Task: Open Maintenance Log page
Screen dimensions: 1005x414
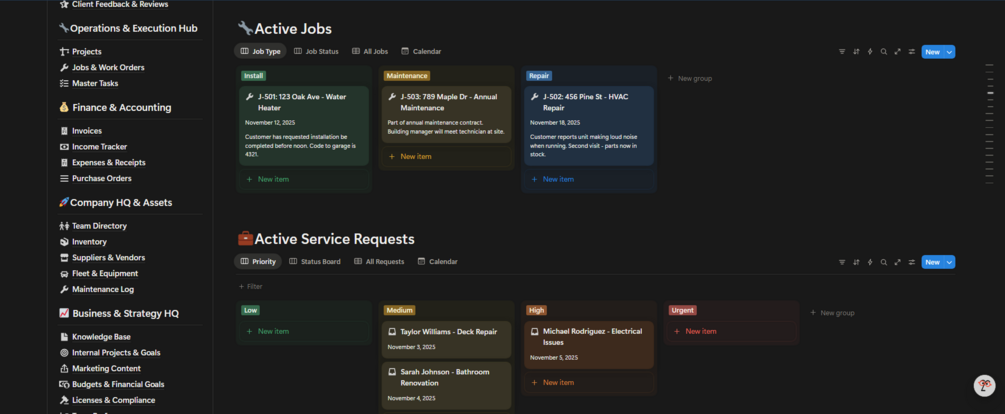Action: (x=103, y=290)
